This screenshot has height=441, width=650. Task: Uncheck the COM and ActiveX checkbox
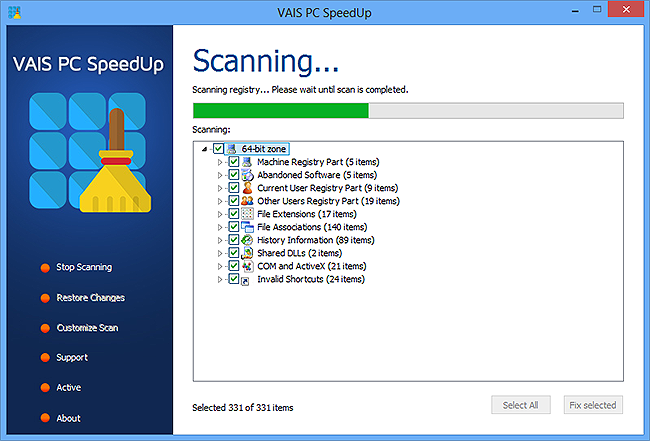(x=234, y=266)
